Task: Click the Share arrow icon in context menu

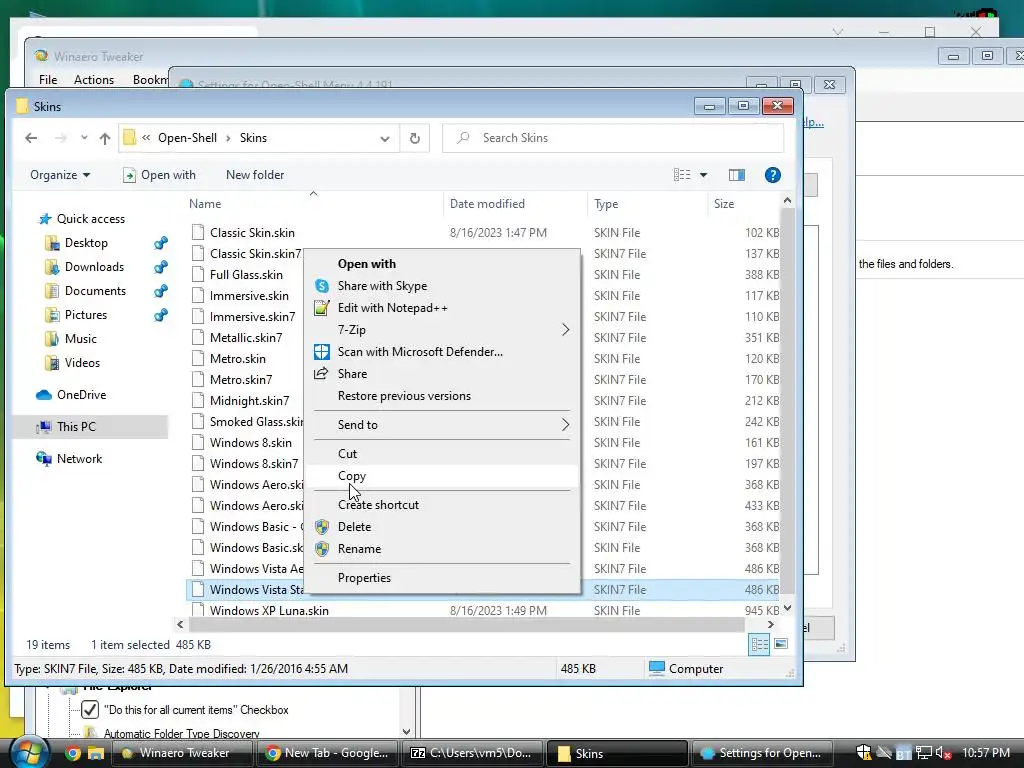Action: click(x=321, y=374)
